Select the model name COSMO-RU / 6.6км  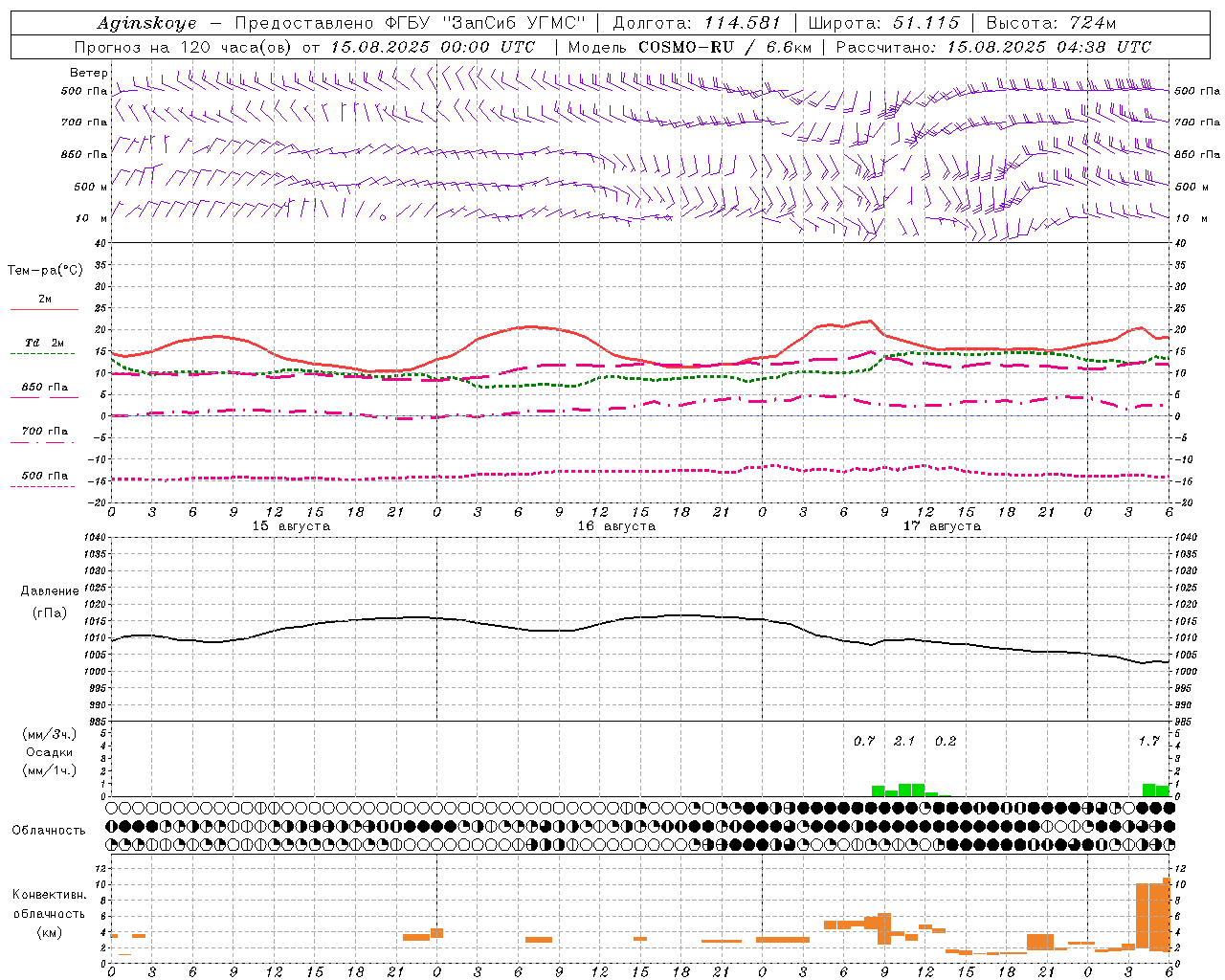pyautogui.click(x=724, y=47)
